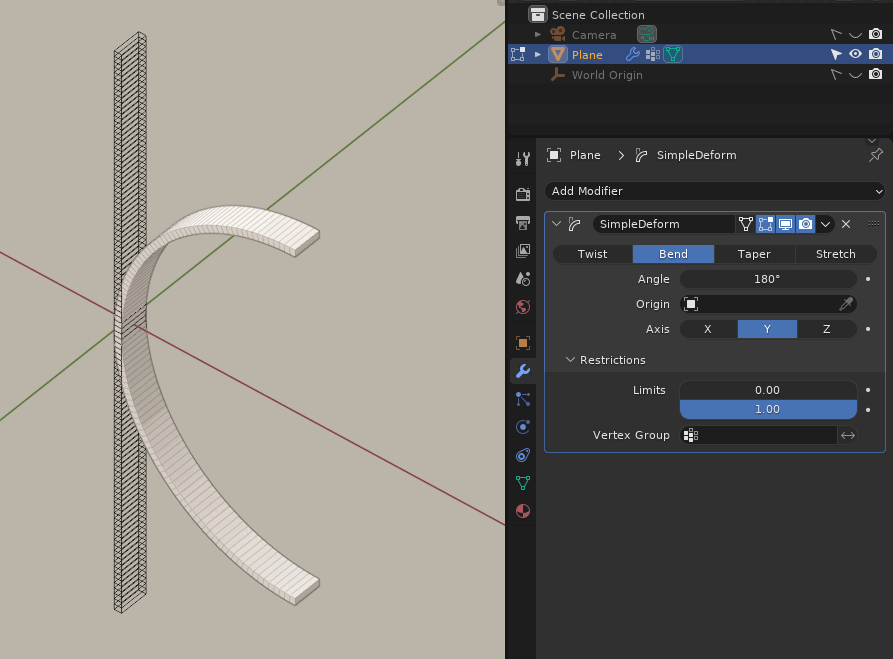Set the bend axis to Z
The height and width of the screenshot is (659, 893).
point(828,329)
